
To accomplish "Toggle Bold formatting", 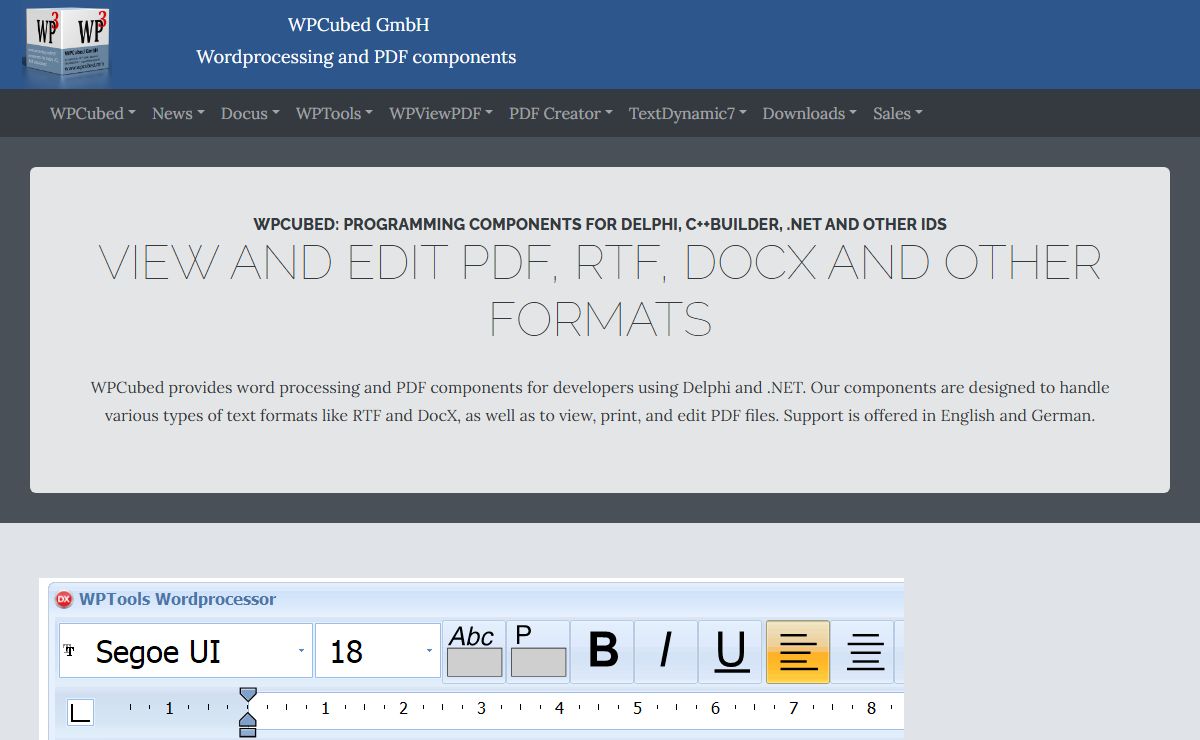I will click(603, 652).
